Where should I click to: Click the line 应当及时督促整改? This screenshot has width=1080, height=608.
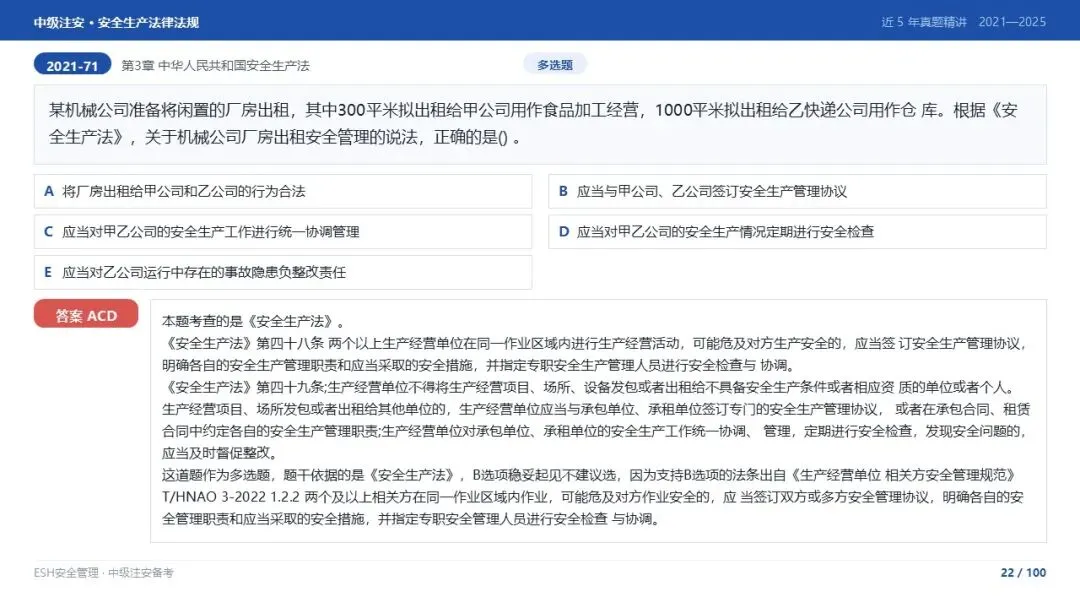[220, 453]
